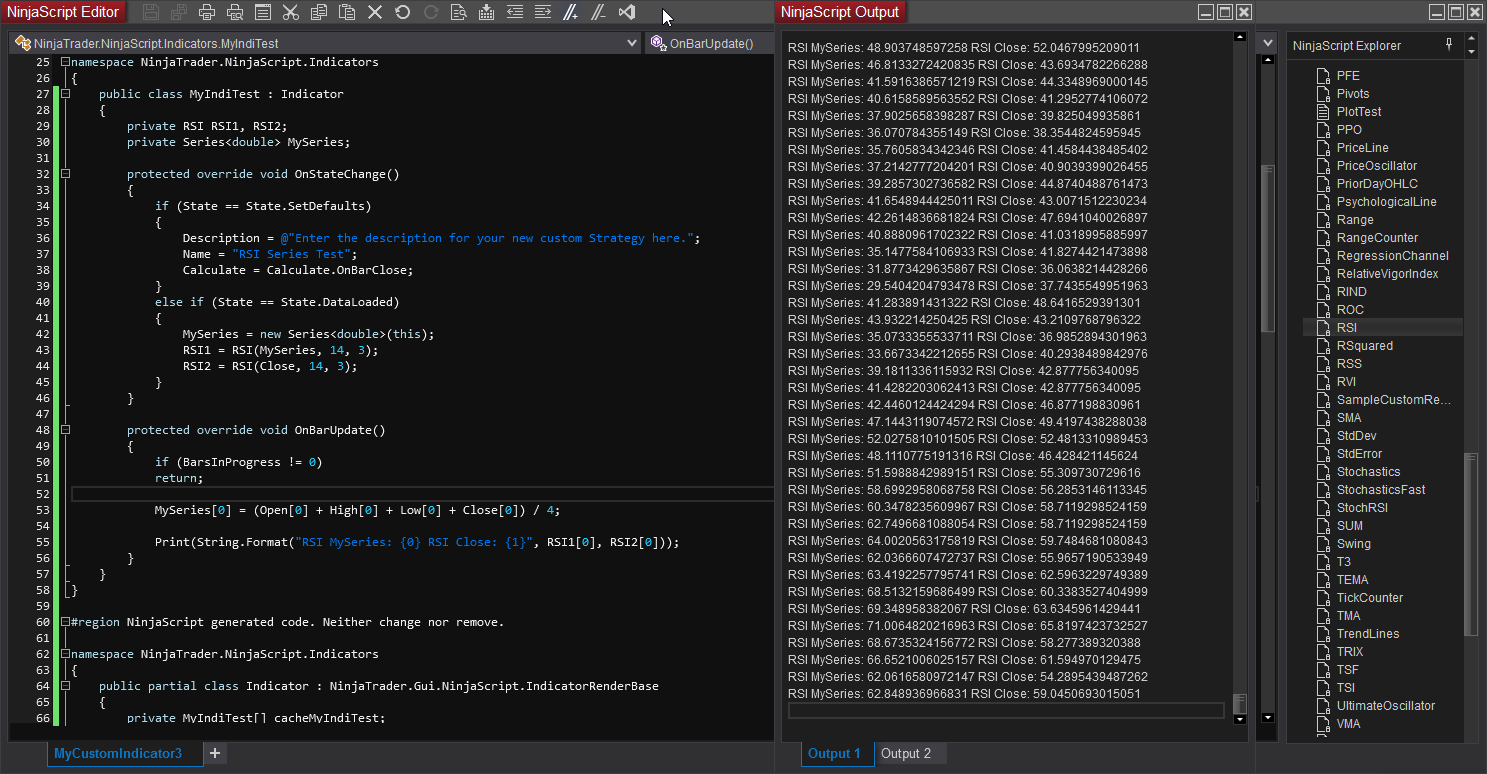The image size is (1487, 774).
Task: Click the output panel vertical scrollbar thumb
Action: 1240,704
